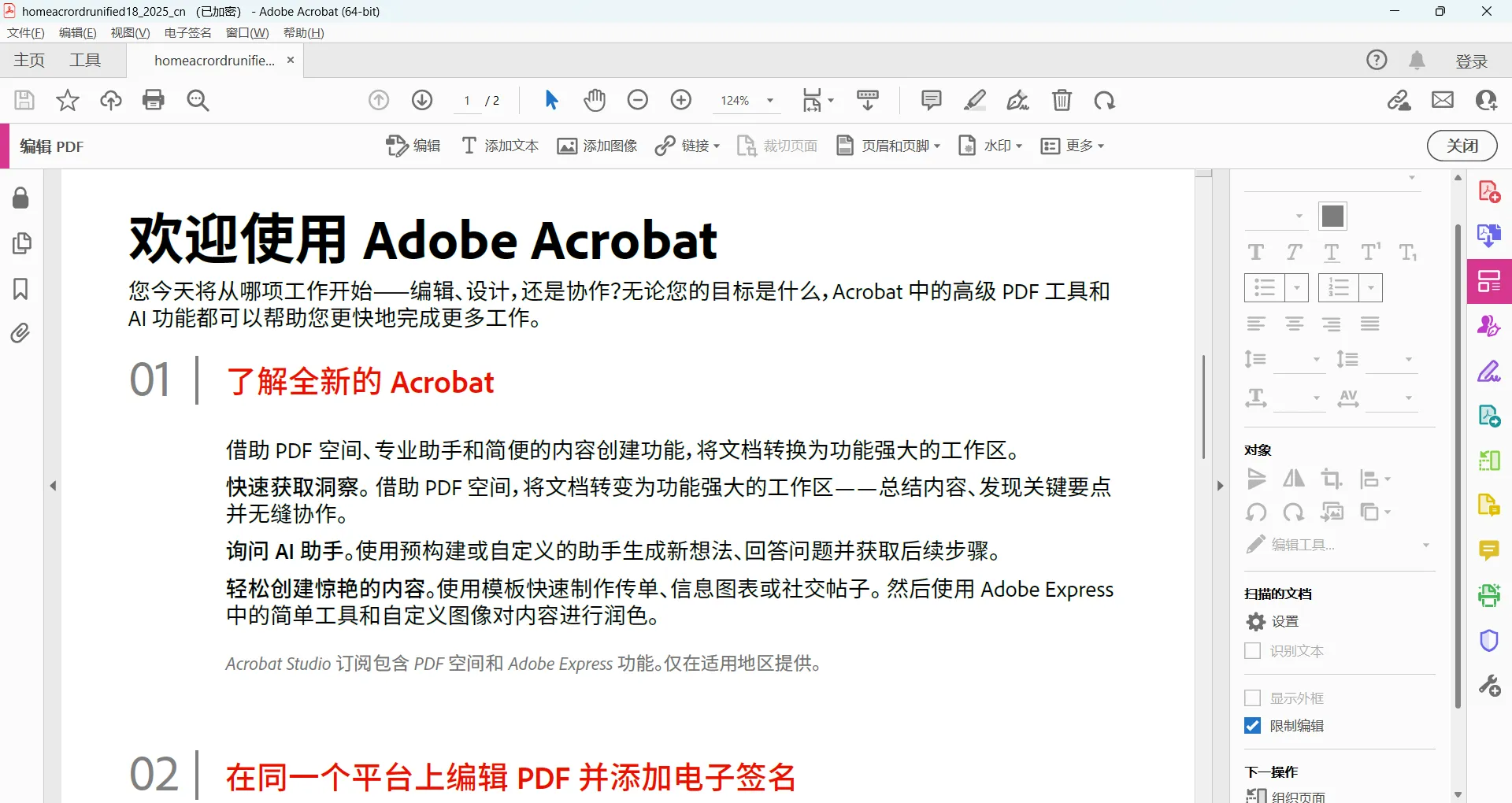The height and width of the screenshot is (803, 1512).
Task: Open the comment/sticky note tool
Action: pos(931,100)
